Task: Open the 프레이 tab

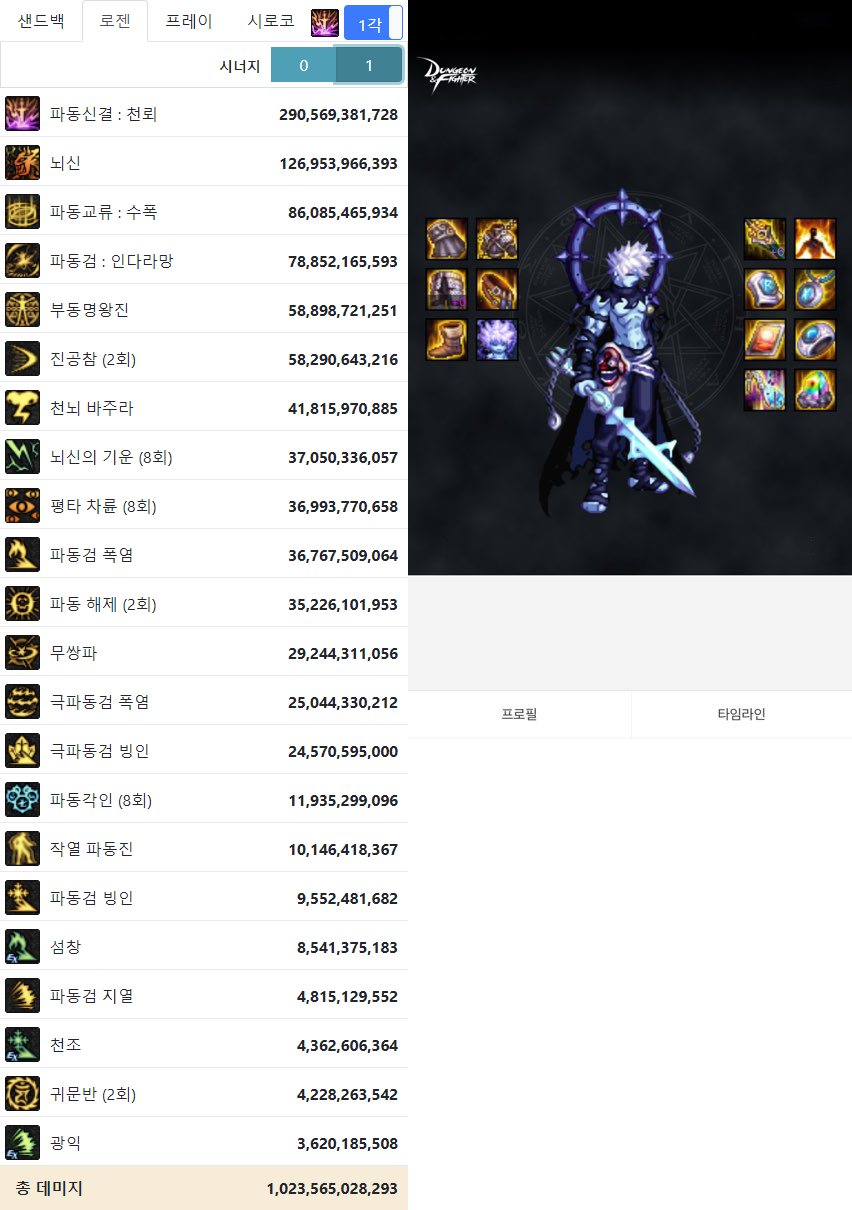Action: tap(189, 21)
